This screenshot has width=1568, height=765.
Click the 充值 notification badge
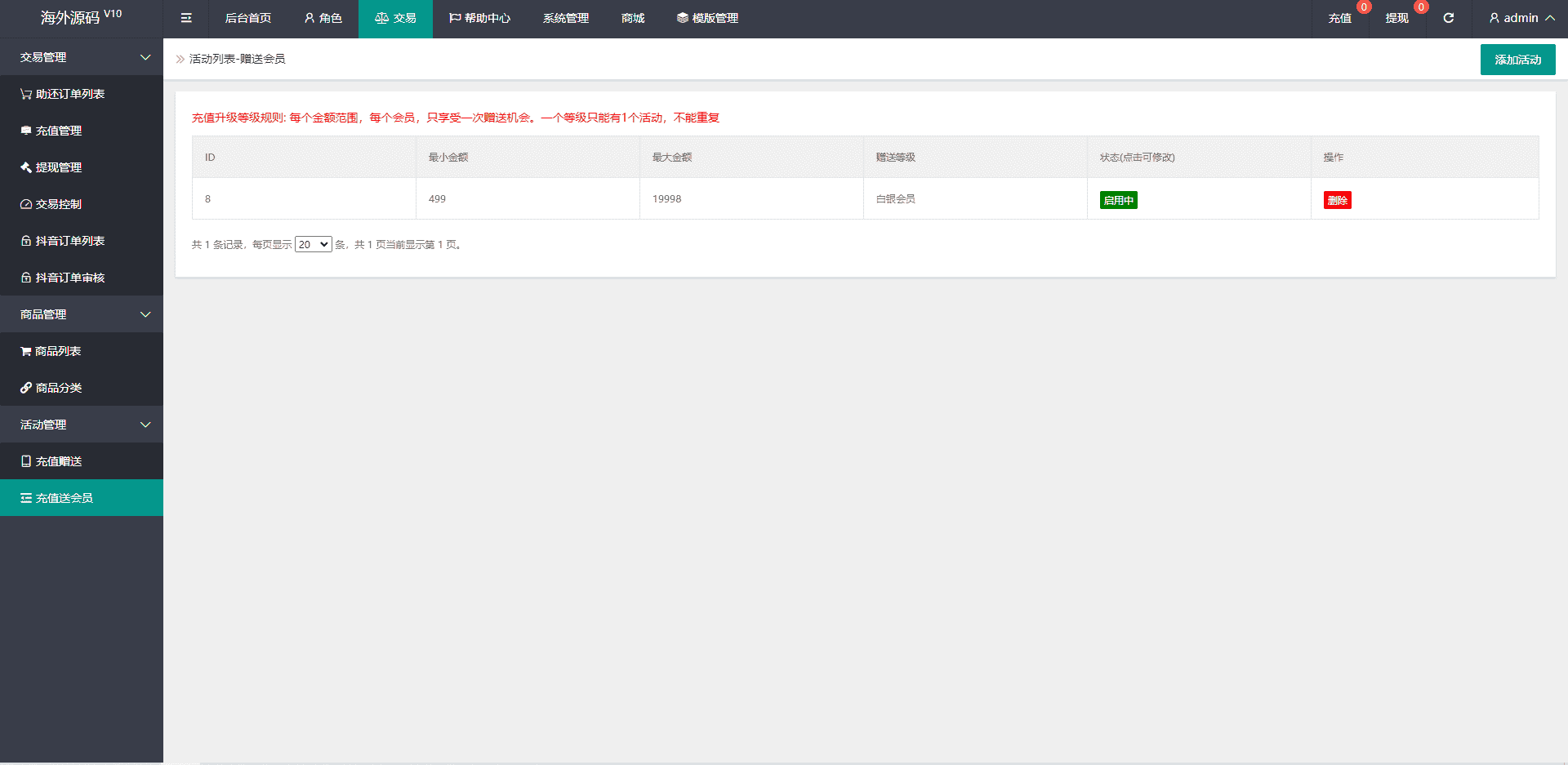pos(1364,7)
